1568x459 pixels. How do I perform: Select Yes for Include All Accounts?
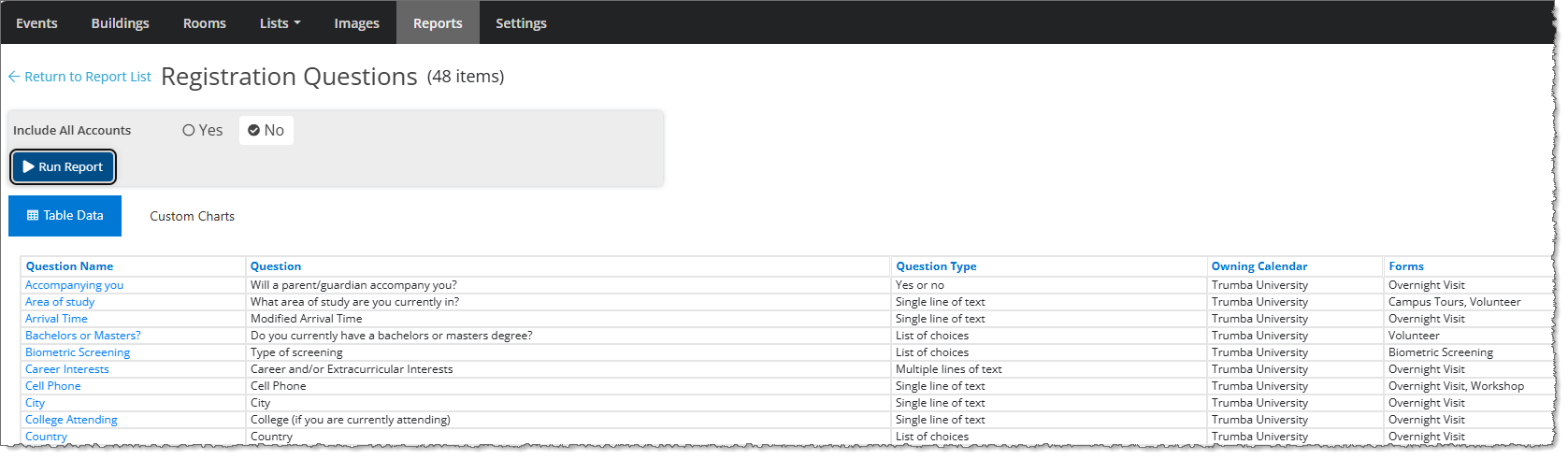[x=203, y=130]
